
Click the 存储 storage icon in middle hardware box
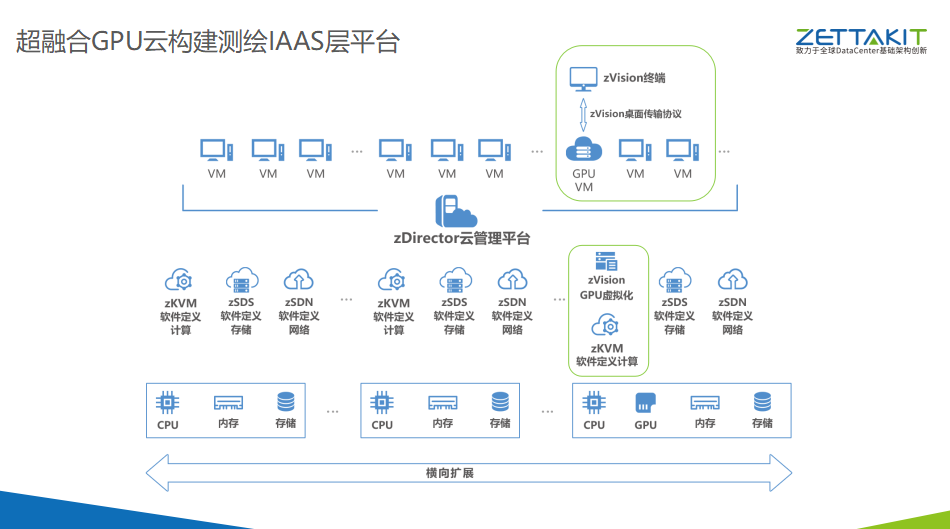pos(500,402)
